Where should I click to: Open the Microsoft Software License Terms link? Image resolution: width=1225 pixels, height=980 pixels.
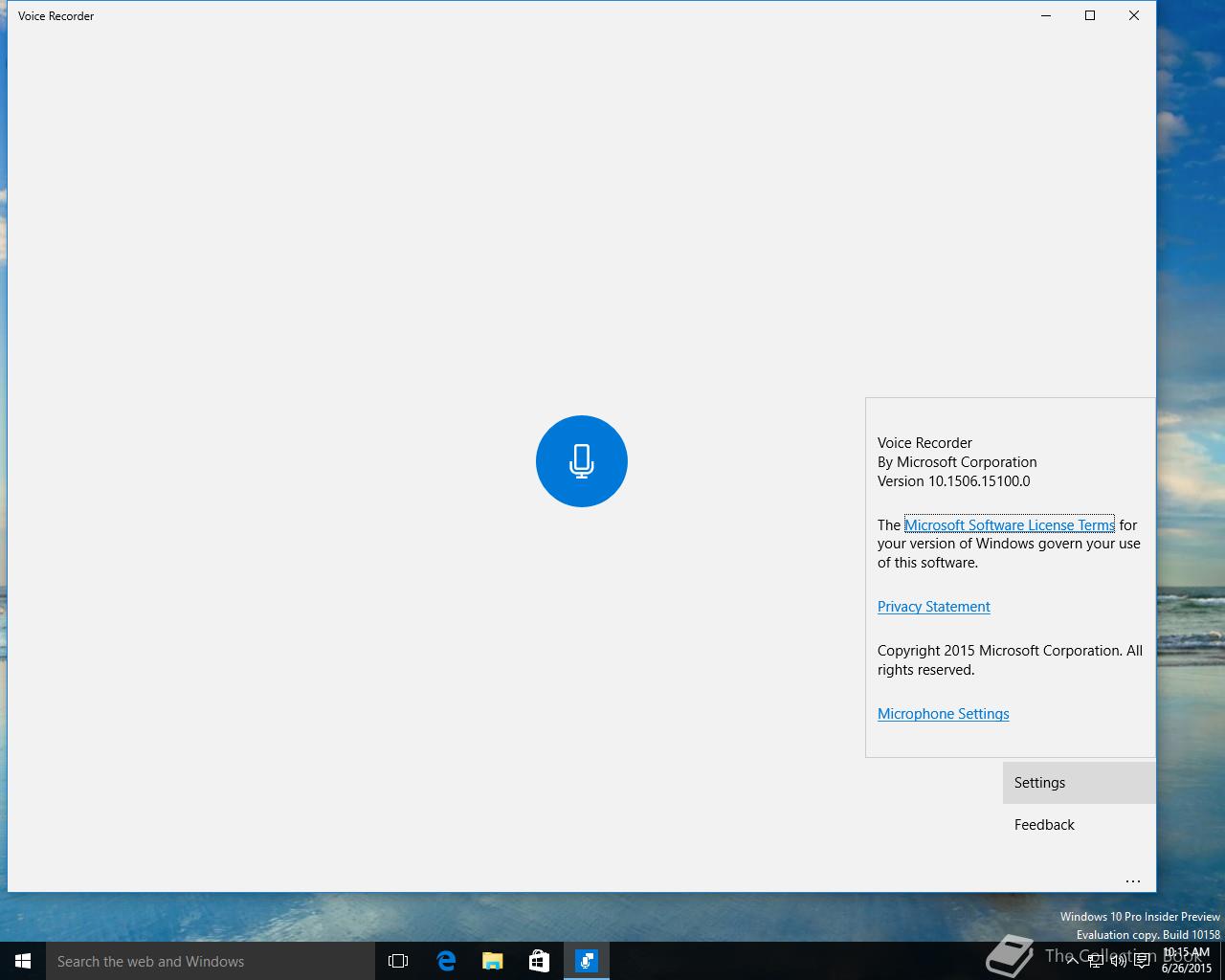tap(1010, 524)
